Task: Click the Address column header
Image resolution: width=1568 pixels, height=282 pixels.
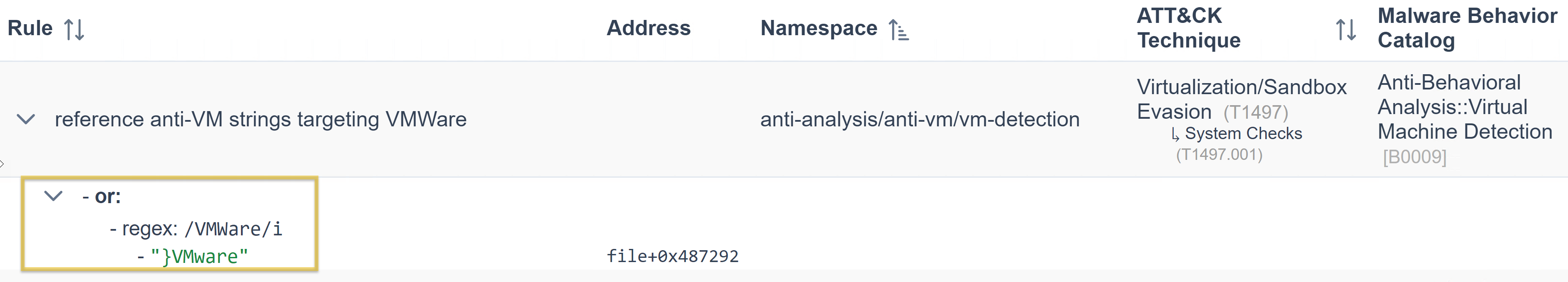Action: [648, 28]
